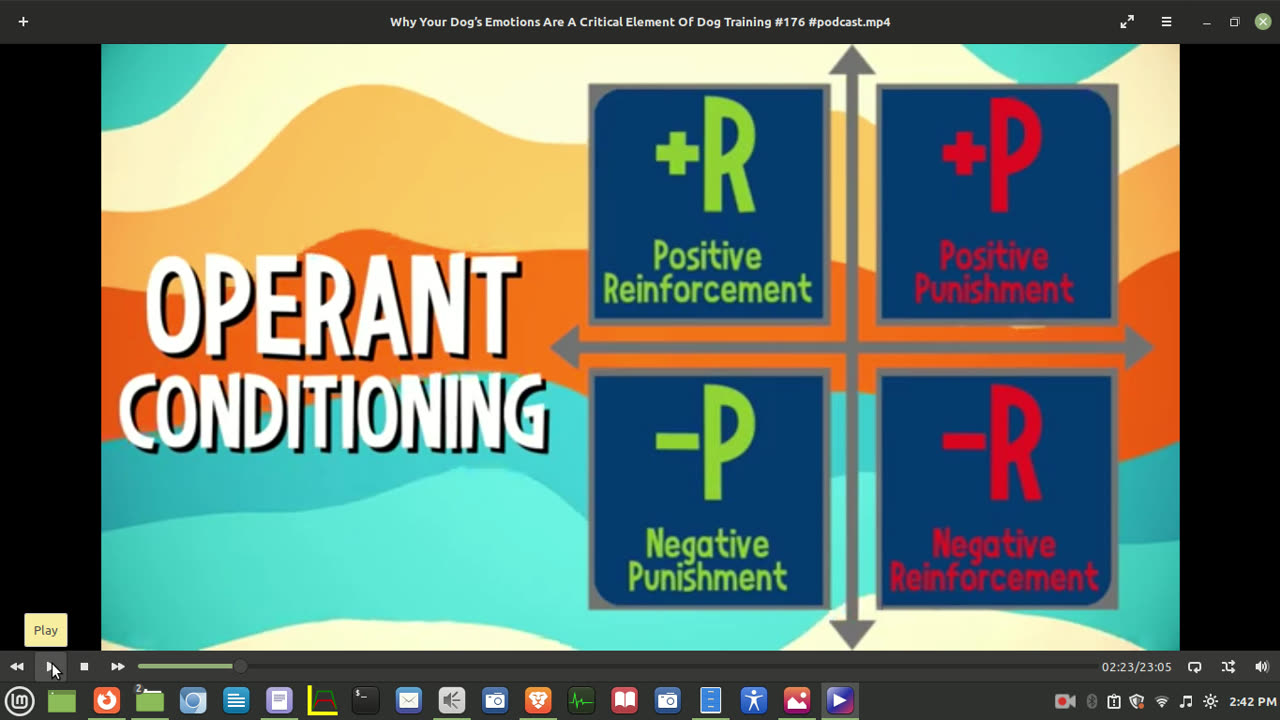Image resolution: width=1280 pixels, height=720 pixels.
Task: Restore the media player window size
Action: [1235, 21]
